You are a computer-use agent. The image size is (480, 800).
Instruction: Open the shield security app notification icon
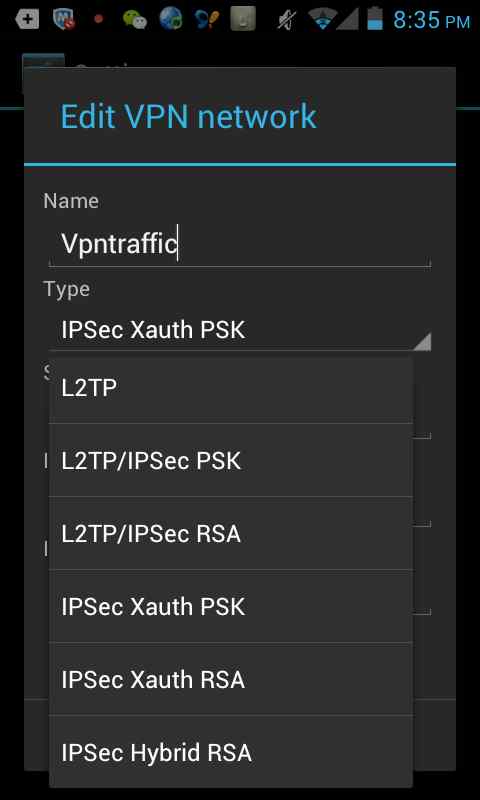[x=63, y=19]
